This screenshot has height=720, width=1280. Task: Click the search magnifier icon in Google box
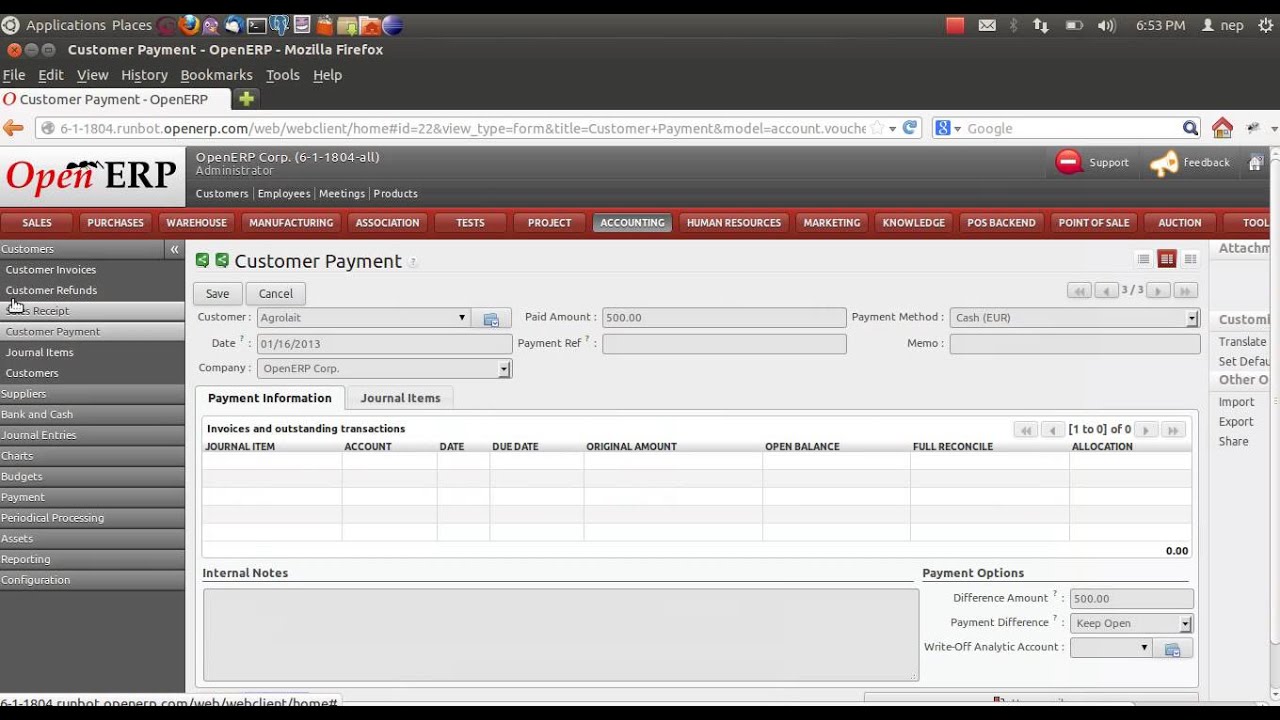click(1190, 128)
